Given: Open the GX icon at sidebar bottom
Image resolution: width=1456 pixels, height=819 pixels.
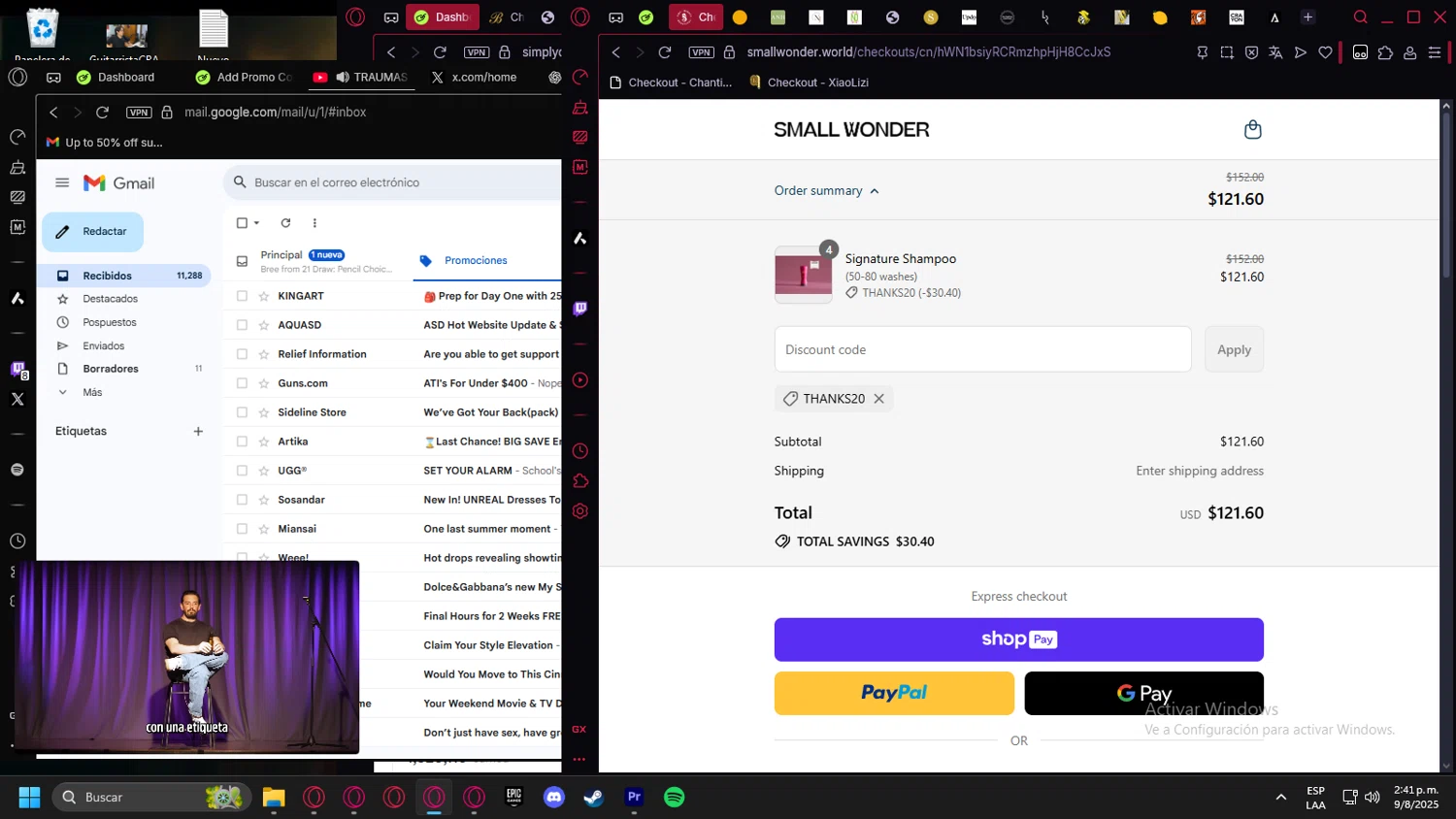Looking at the screenshot, I should [x=579, y=729].
